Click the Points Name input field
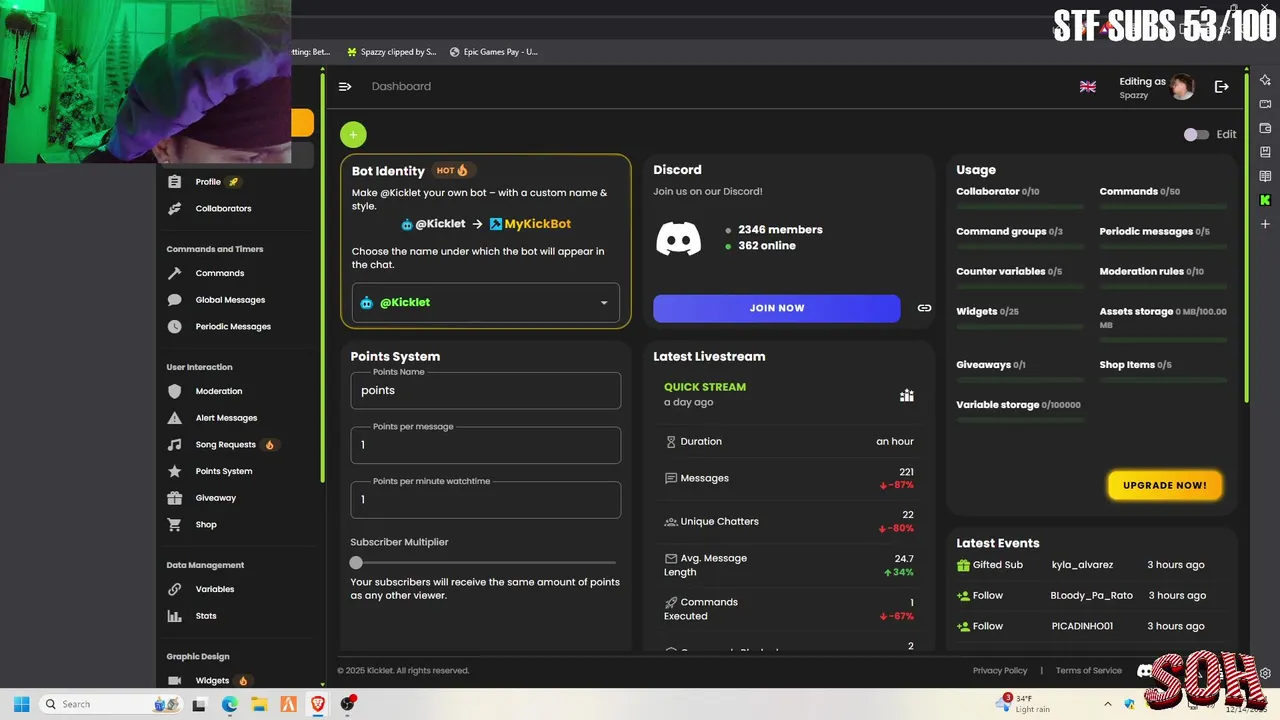The image size is (1280, 720). click(485, 391)
